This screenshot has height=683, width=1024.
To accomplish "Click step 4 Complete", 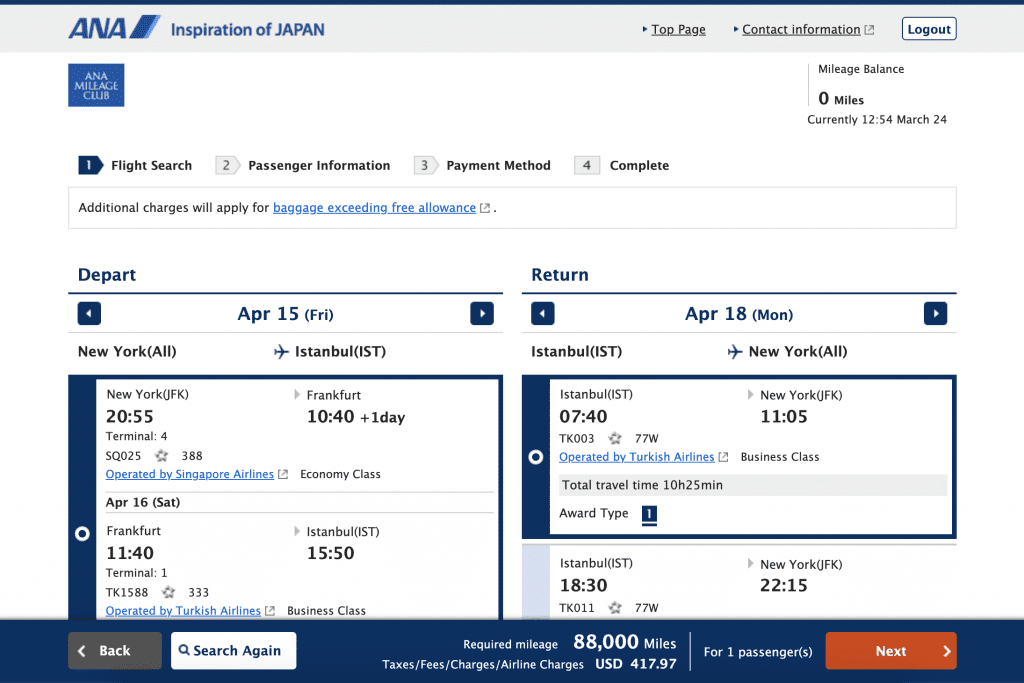I will 622,165.
